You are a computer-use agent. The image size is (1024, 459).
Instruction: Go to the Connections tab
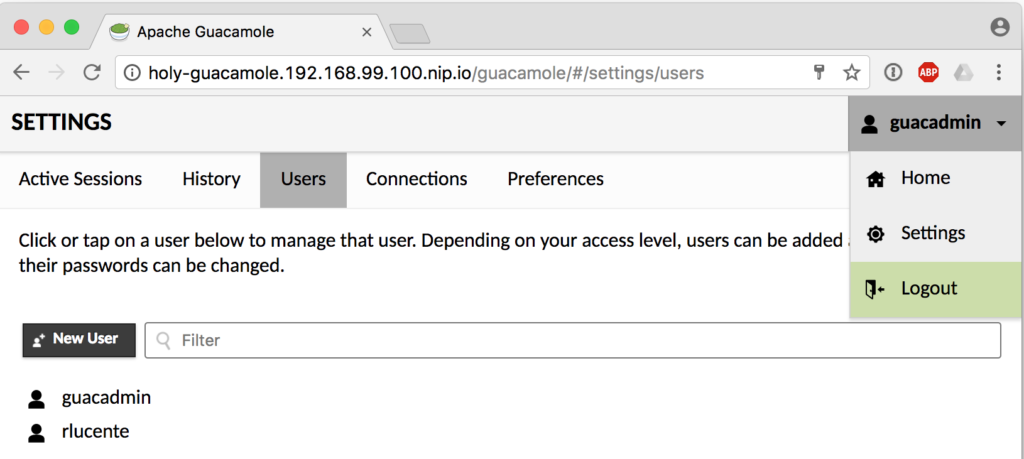[x=416, y=179]
